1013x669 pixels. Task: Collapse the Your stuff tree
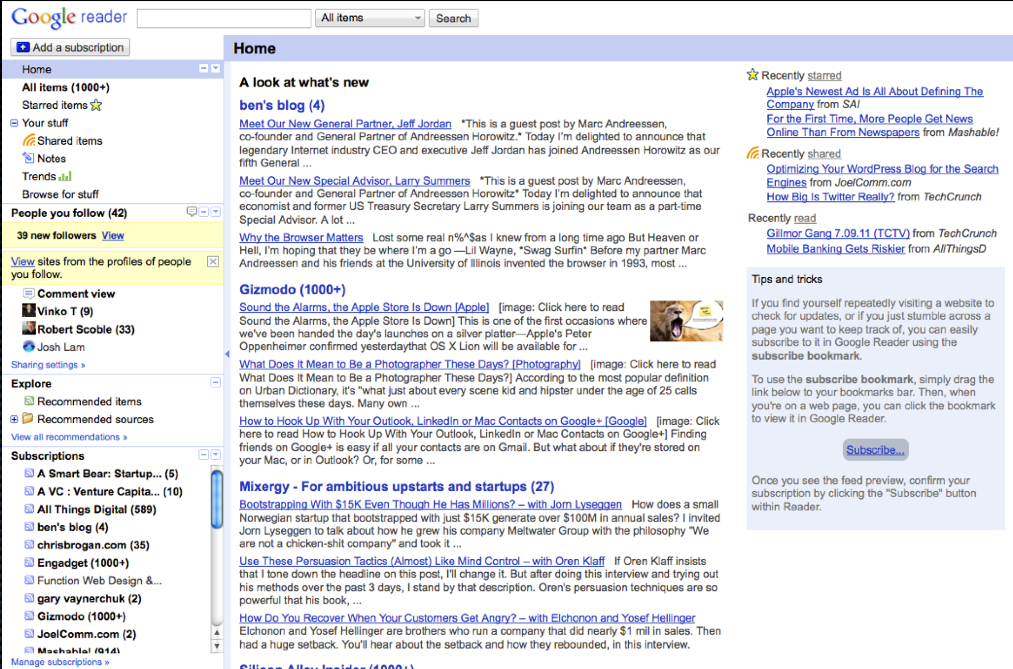(14, 123)
